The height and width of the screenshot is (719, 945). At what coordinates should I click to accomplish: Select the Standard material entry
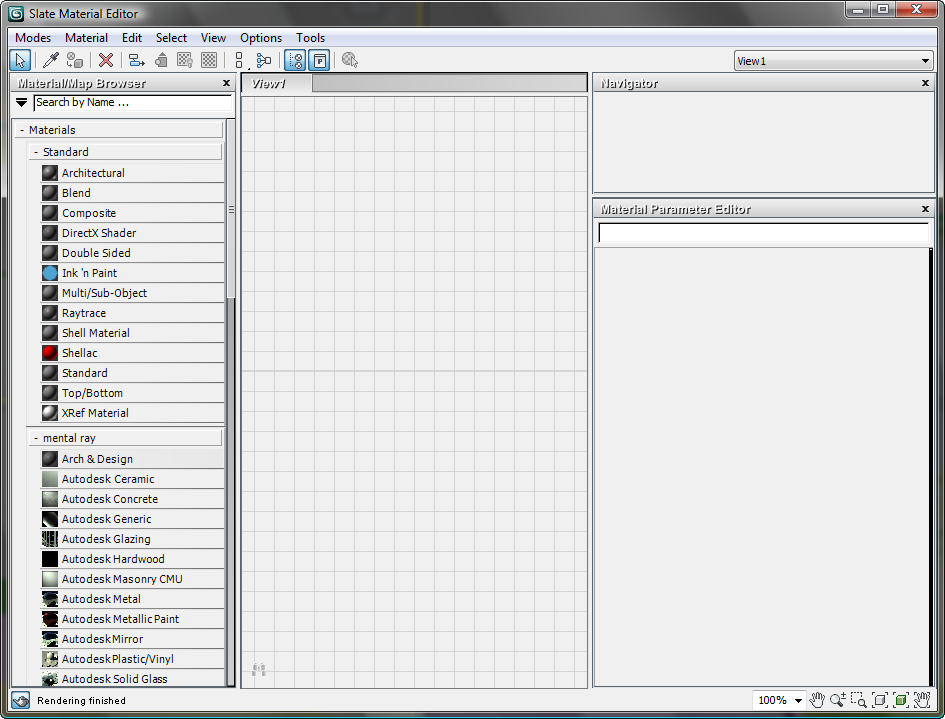[x=132, y=373]
